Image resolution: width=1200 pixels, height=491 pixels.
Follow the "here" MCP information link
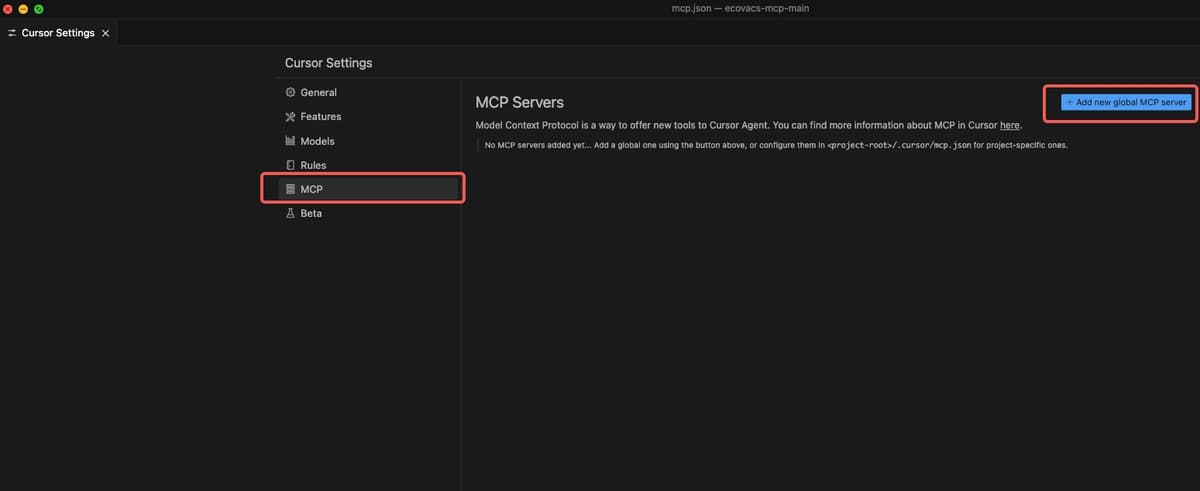(1009, 125)
